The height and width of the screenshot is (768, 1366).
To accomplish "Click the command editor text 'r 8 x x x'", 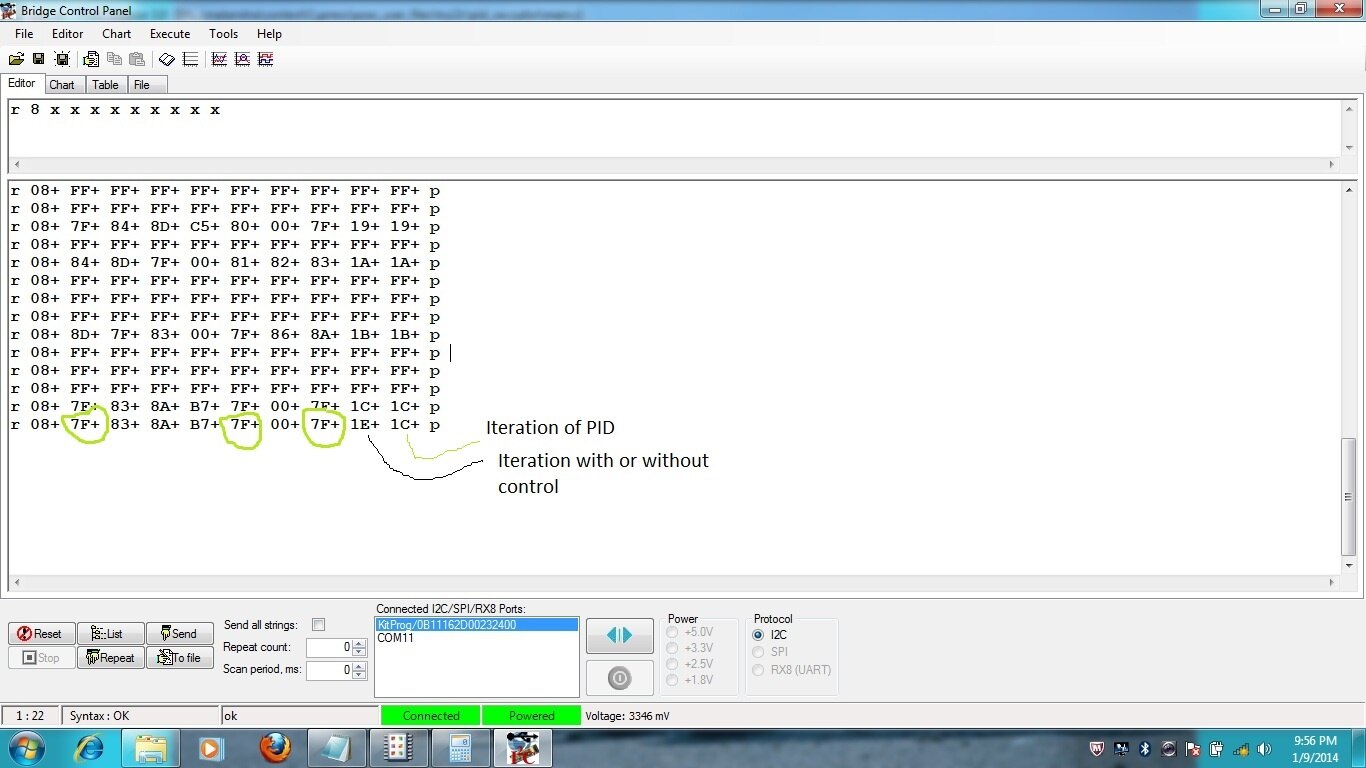I will click(x=115, y=110).
